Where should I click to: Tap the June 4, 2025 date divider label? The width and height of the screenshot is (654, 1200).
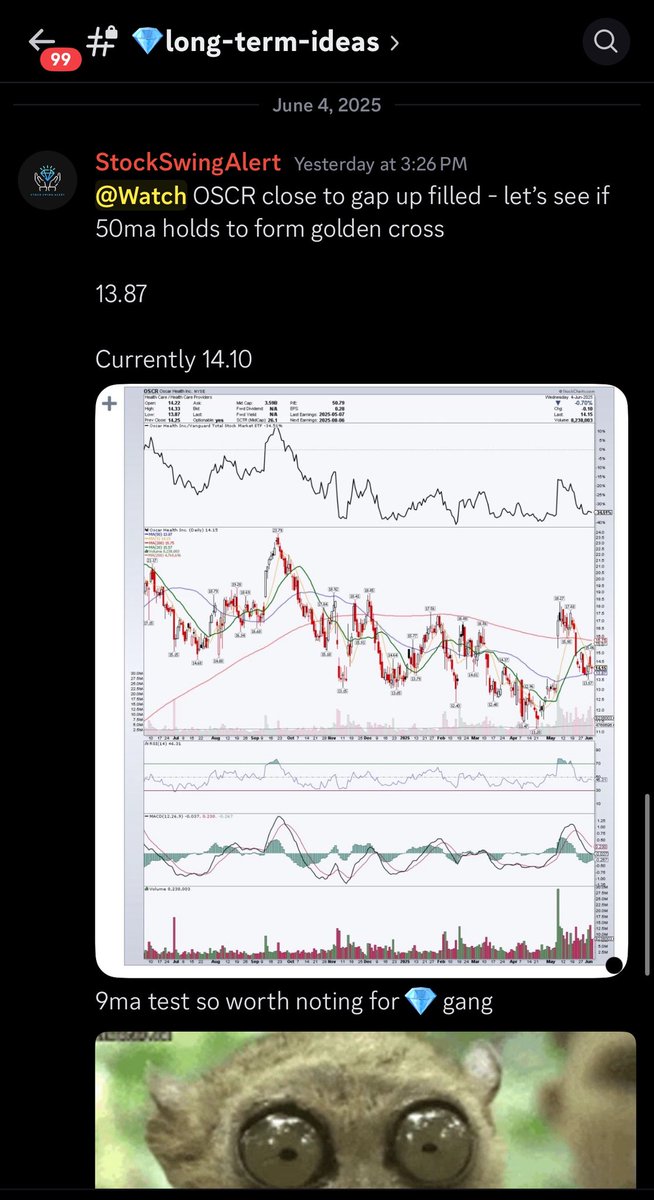[327, 106]
